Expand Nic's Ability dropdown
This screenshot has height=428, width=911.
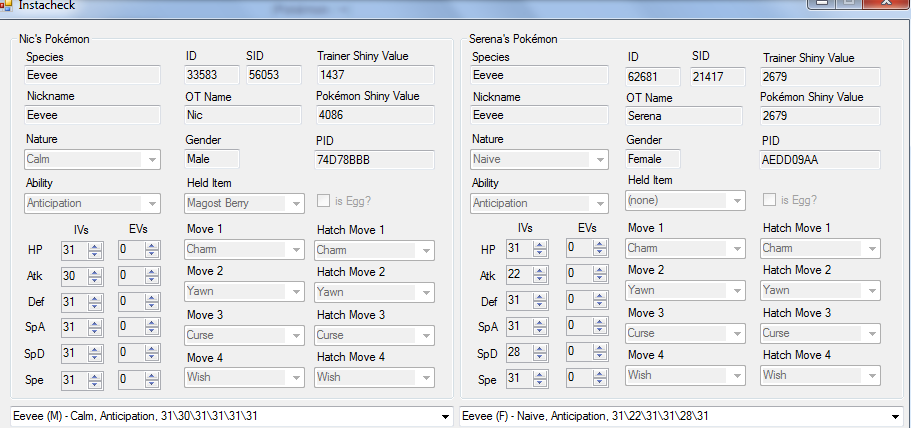[92, 203]
